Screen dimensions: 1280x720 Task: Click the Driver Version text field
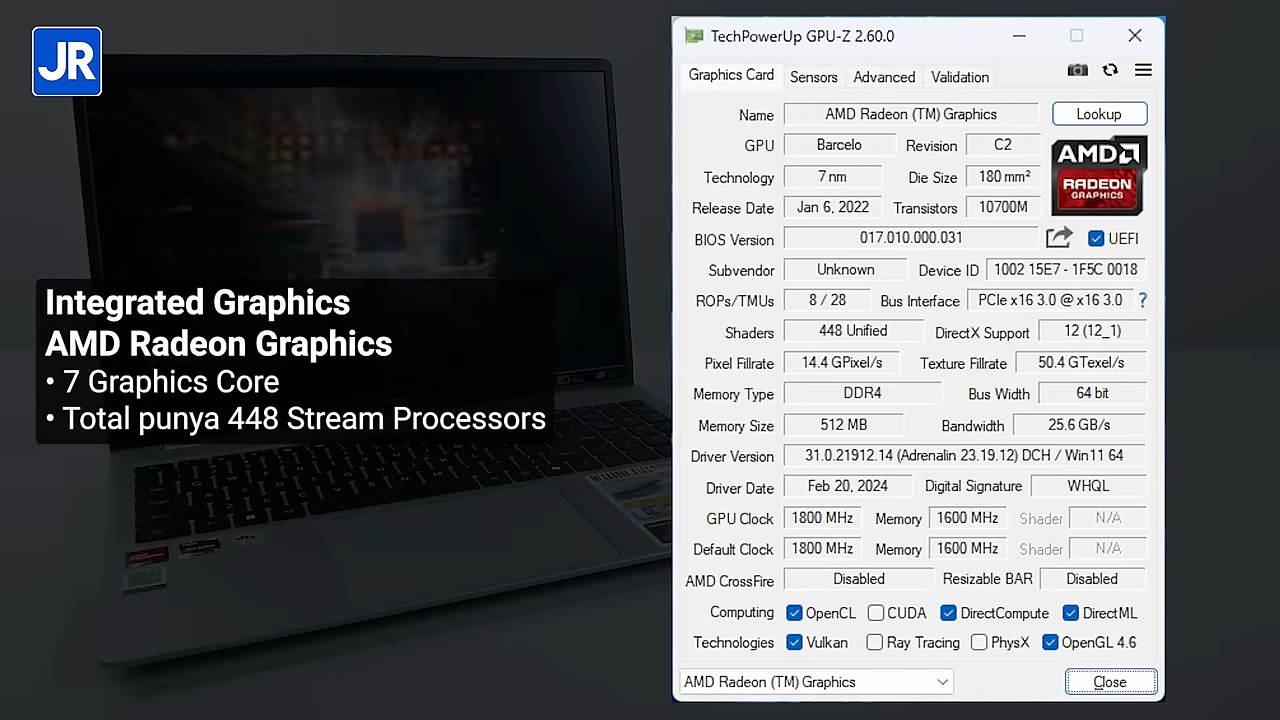[964, 456]
